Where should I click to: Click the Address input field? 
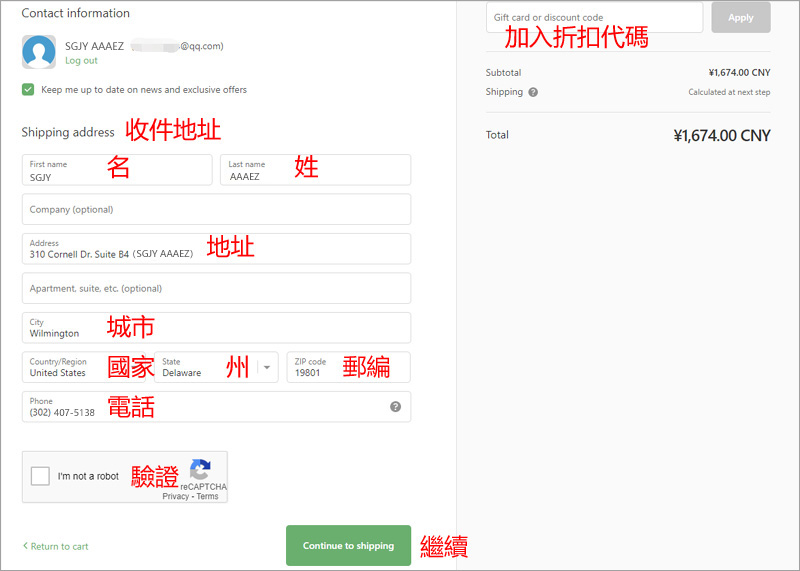point(216,249)
